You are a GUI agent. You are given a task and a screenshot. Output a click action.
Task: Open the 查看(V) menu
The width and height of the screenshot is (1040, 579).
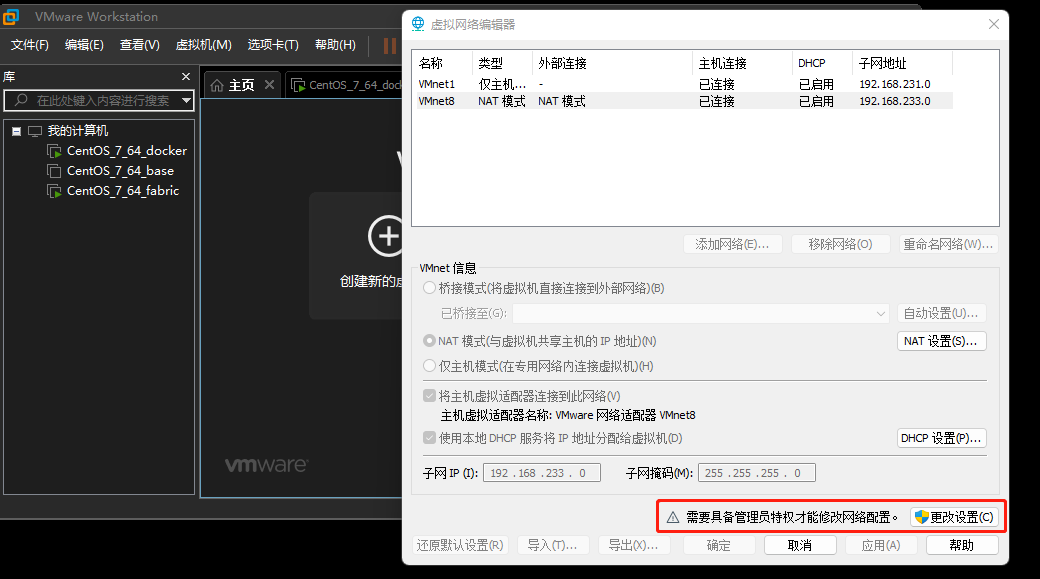(139, 44)
